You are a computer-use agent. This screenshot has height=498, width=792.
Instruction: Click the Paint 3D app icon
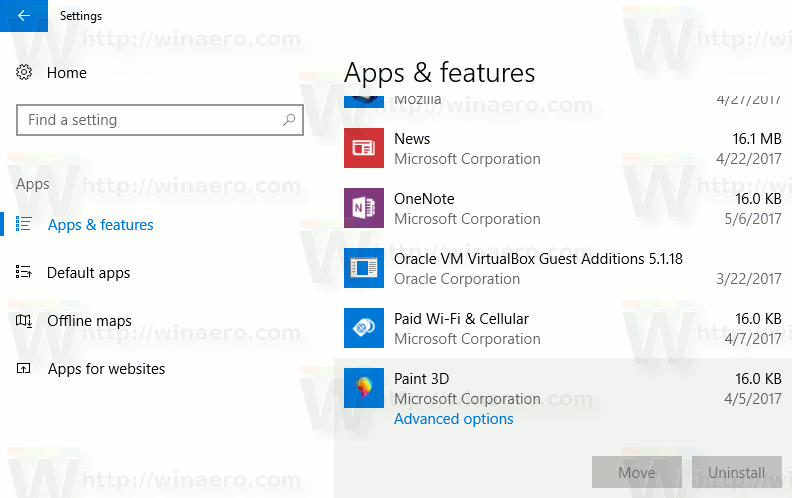pos(364,388)
